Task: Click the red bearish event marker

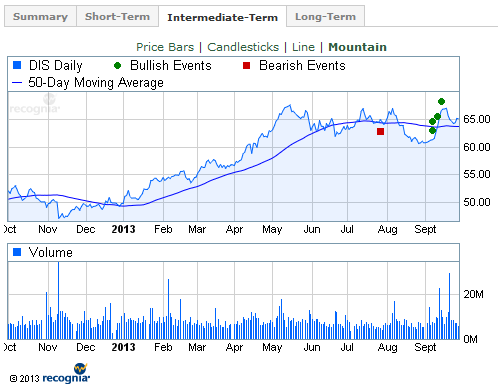Action: pos(380,132)
